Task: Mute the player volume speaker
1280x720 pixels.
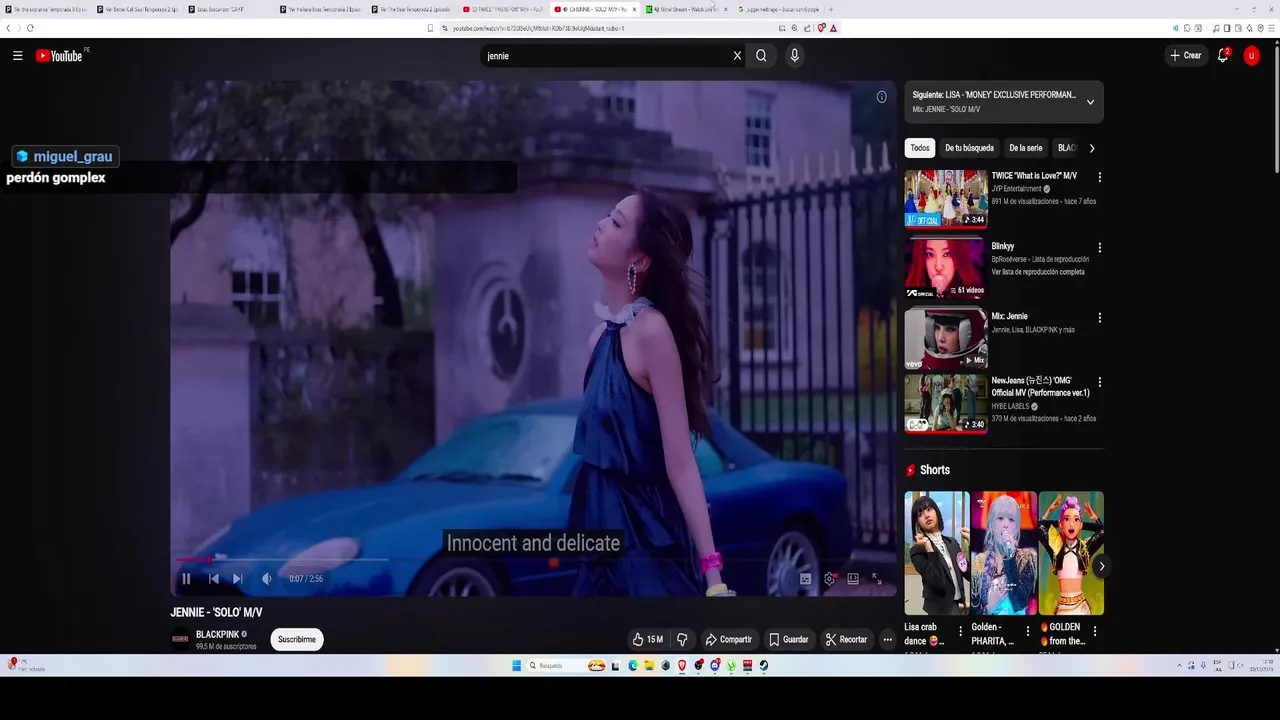Action: (266, 579)
